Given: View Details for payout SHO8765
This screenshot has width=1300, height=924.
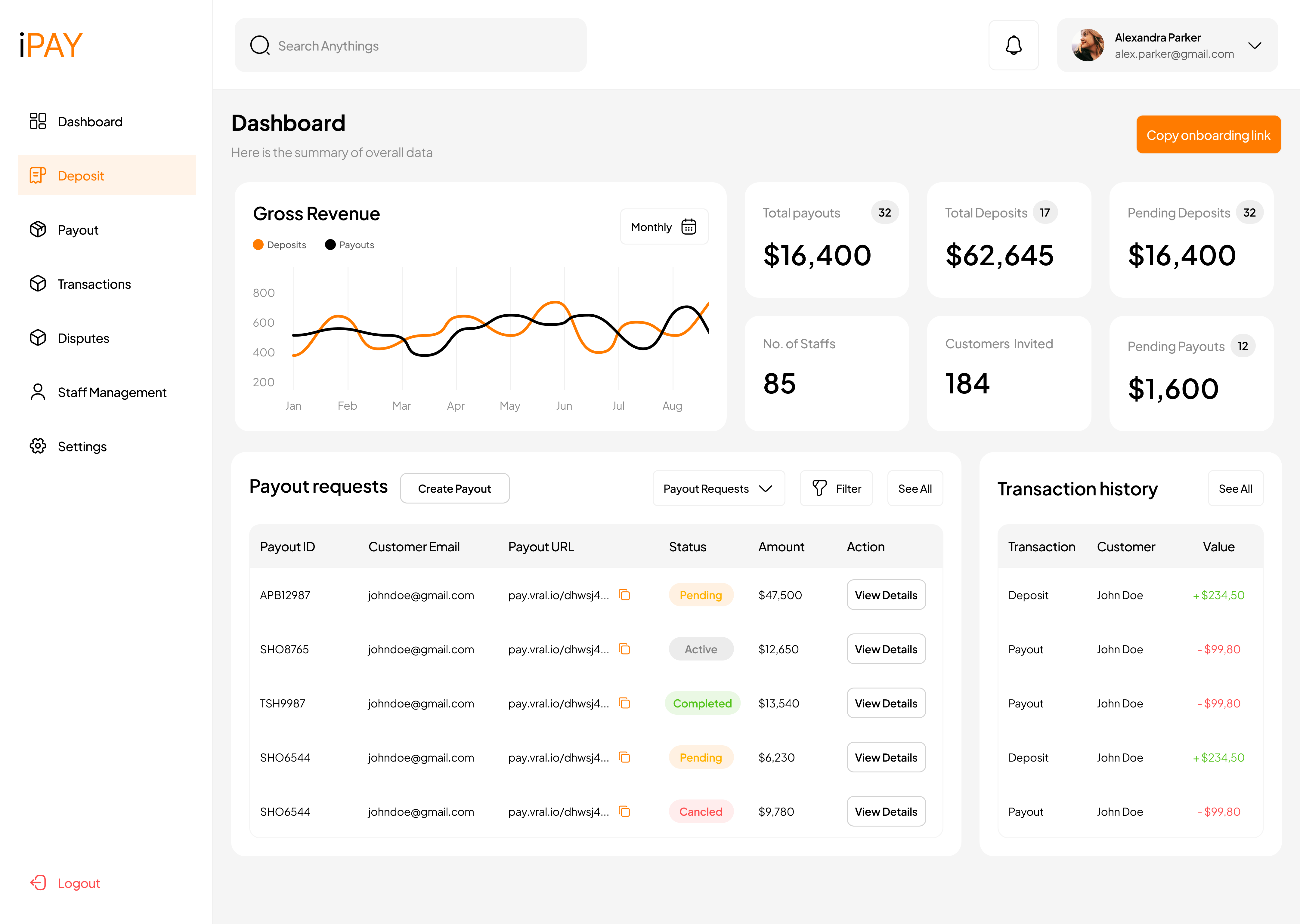Looking at the screenshot, I should (x=886, y=648).
